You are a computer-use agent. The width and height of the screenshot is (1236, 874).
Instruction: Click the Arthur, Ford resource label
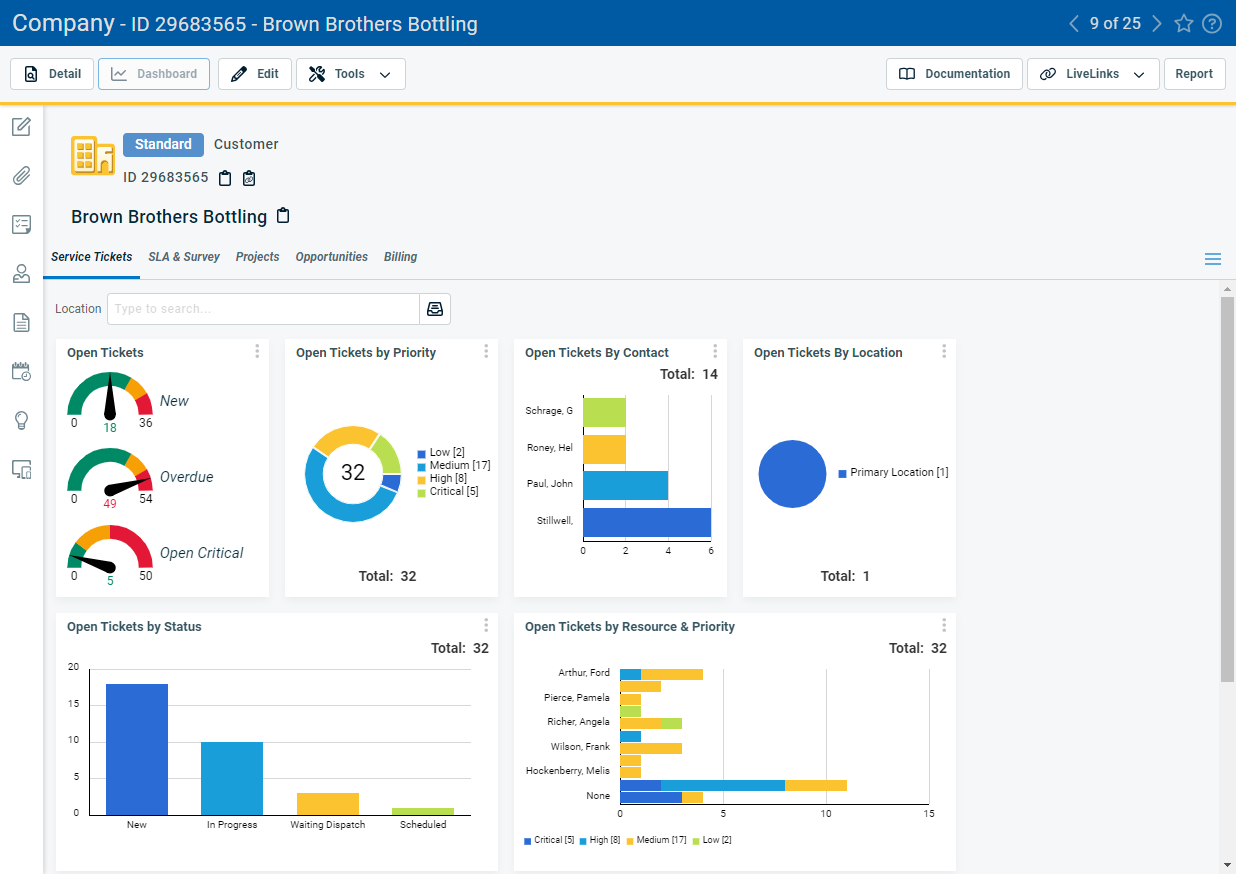click(584, 673)
